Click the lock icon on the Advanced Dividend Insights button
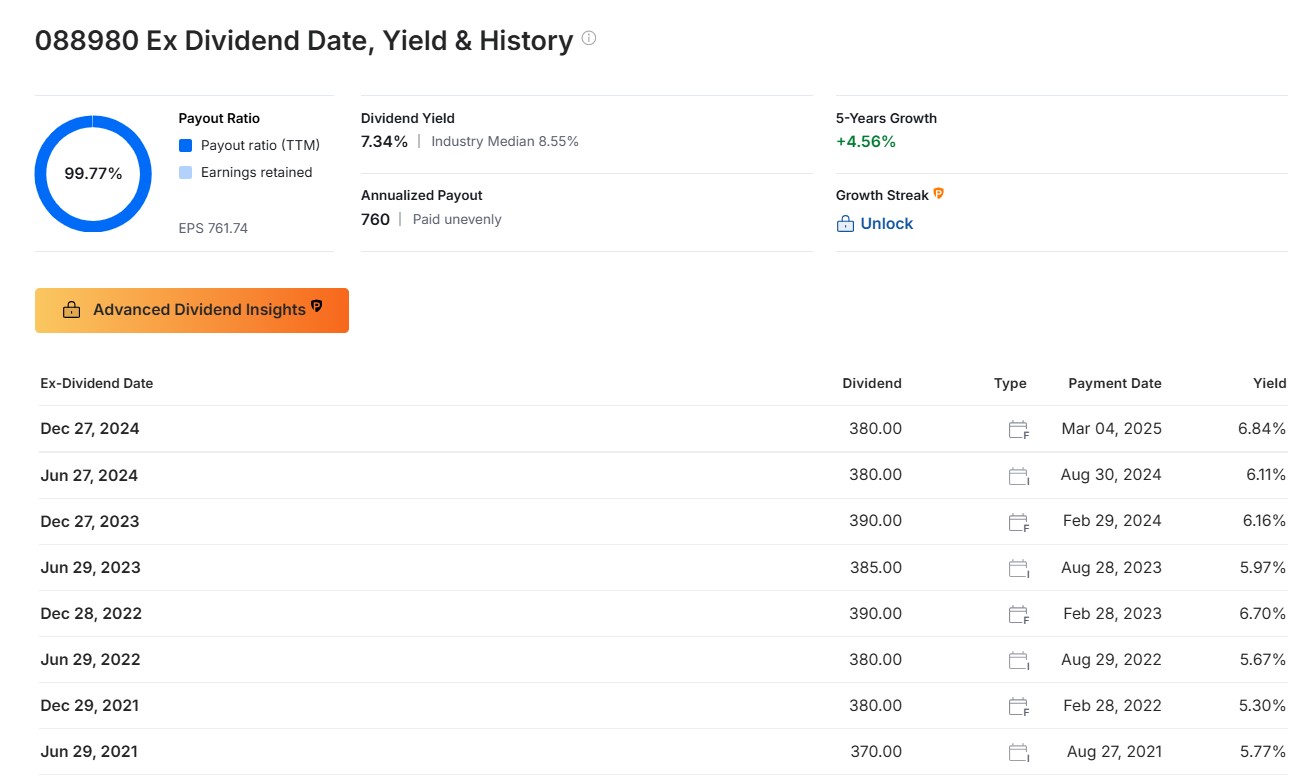Viewport: 1315px width, 781px height. pos(71,310)
